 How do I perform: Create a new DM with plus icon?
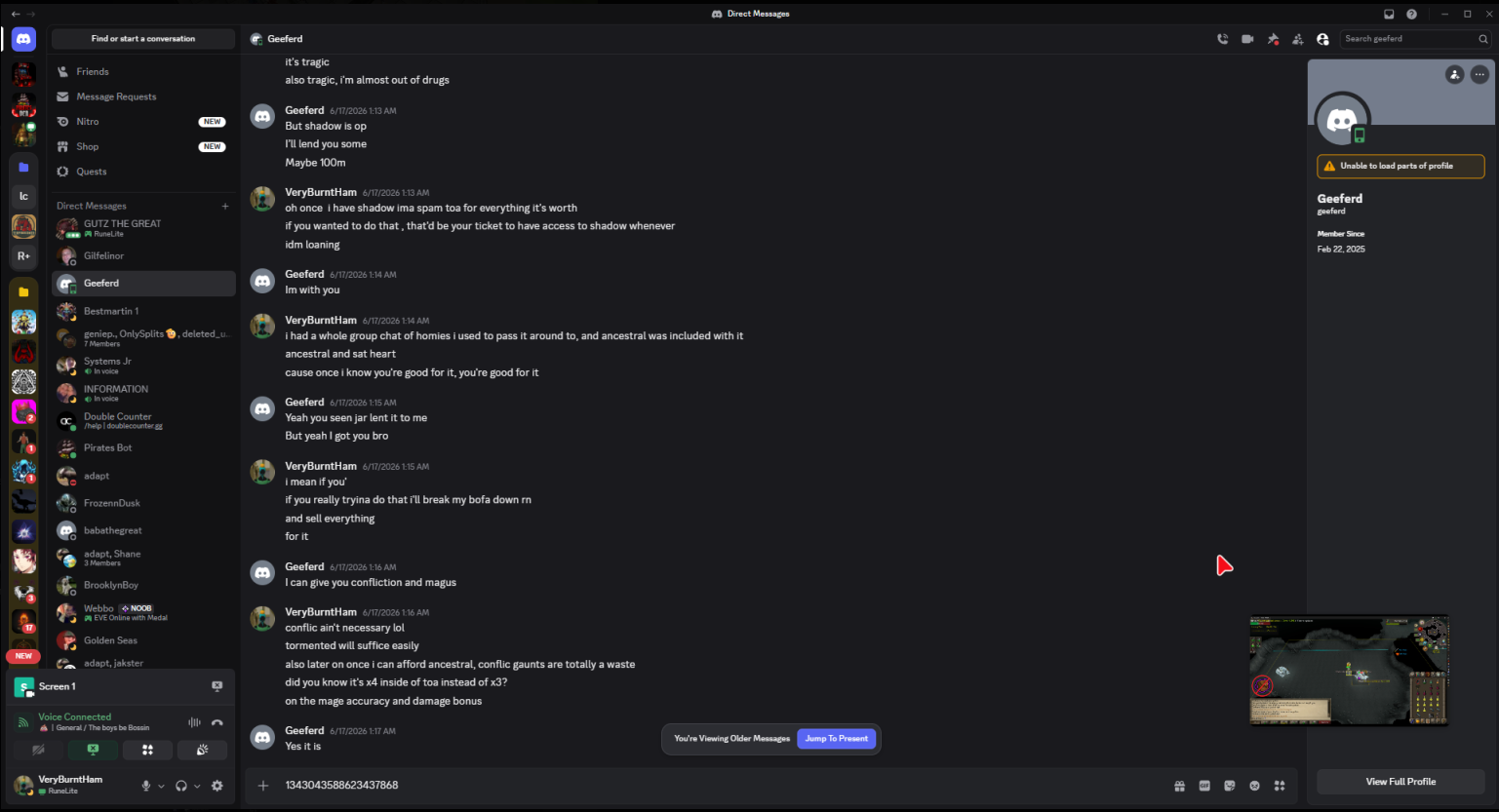click(x=225, y=206)
